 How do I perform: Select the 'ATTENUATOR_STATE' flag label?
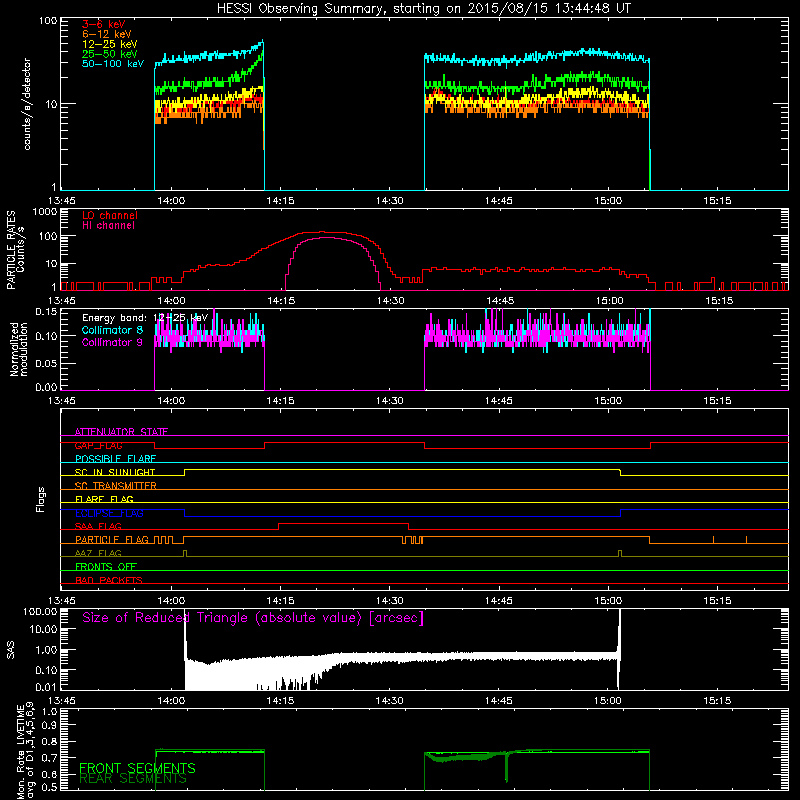pos(121,432)
